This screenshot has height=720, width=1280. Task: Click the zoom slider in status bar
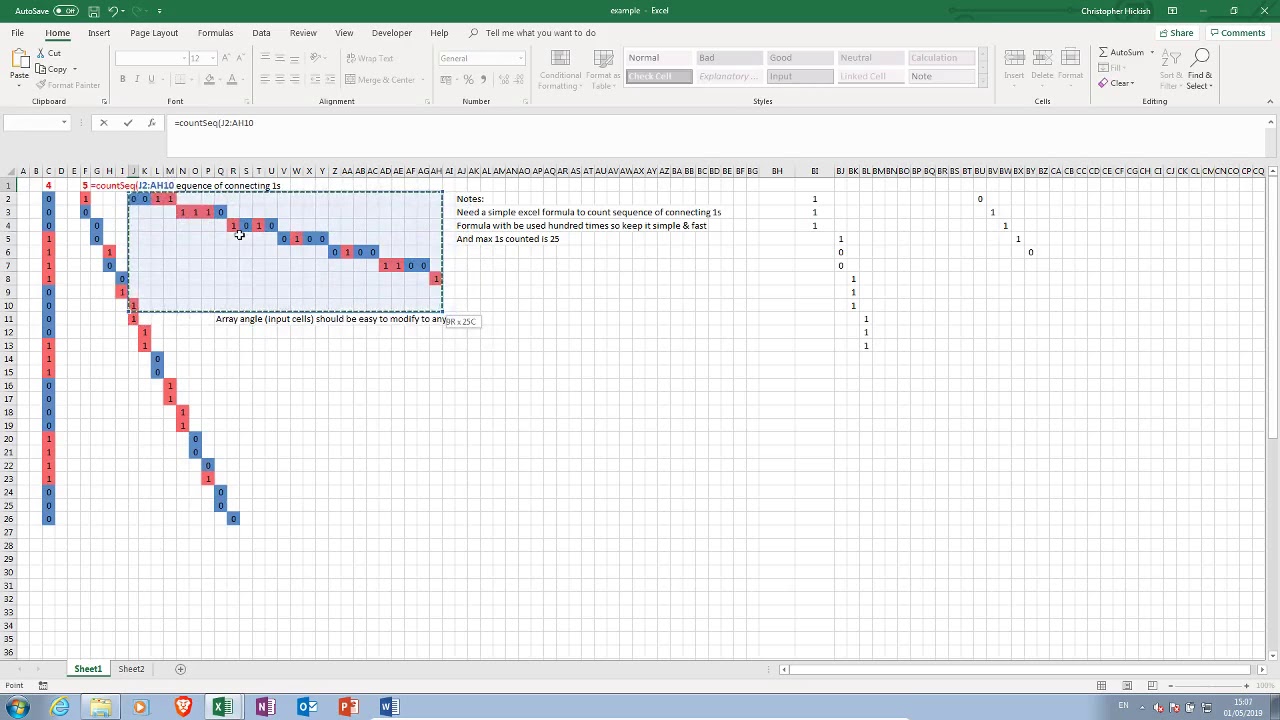1208,686
